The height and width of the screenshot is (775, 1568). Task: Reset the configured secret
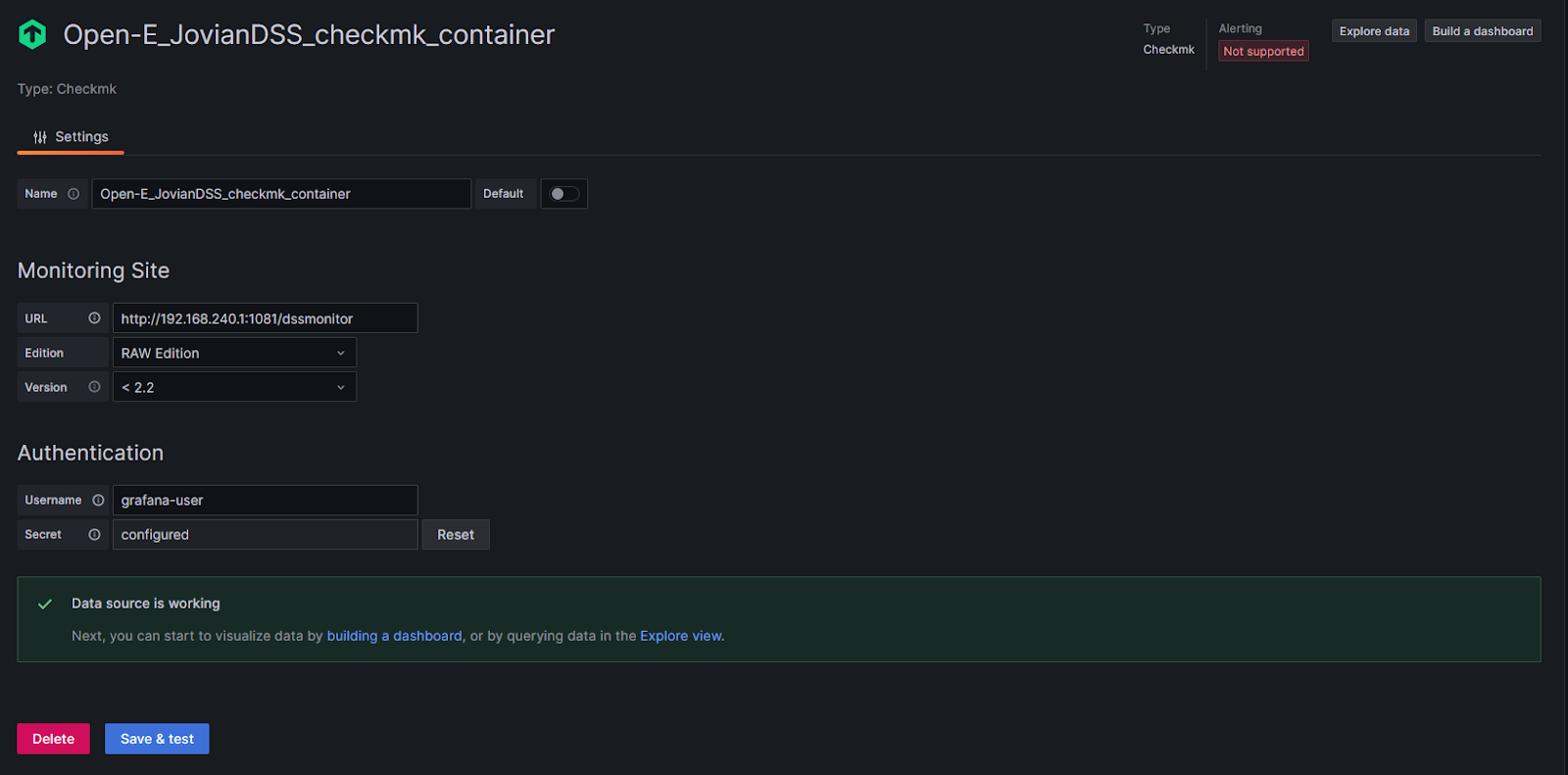click(x=456, y=535)
